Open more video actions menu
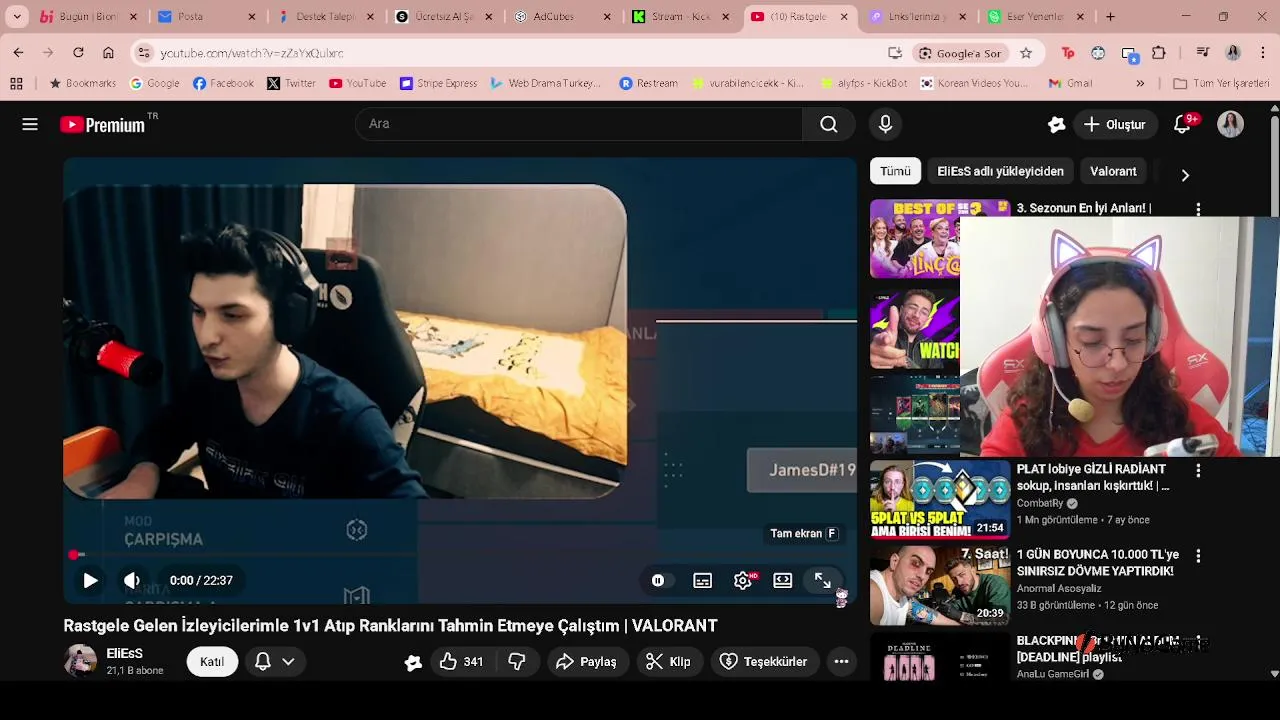 [842, 661]
